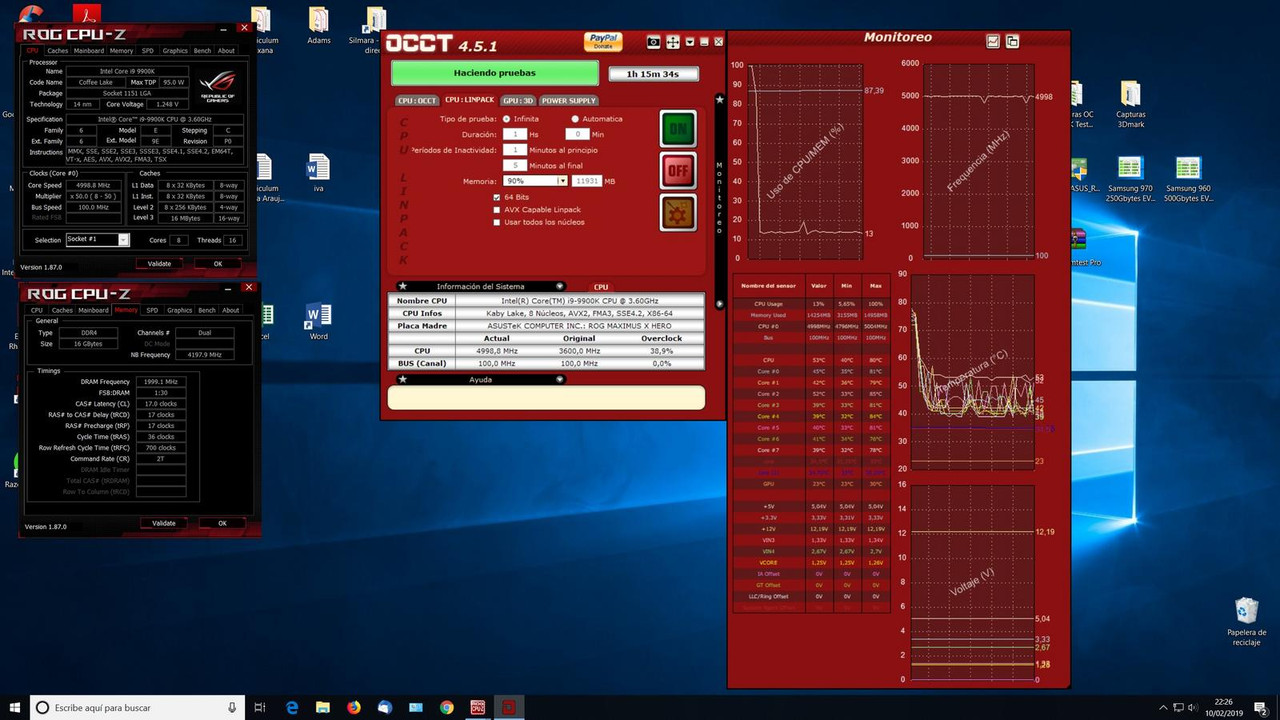Open OCCT settings gear icon

(x=678, y=212)
